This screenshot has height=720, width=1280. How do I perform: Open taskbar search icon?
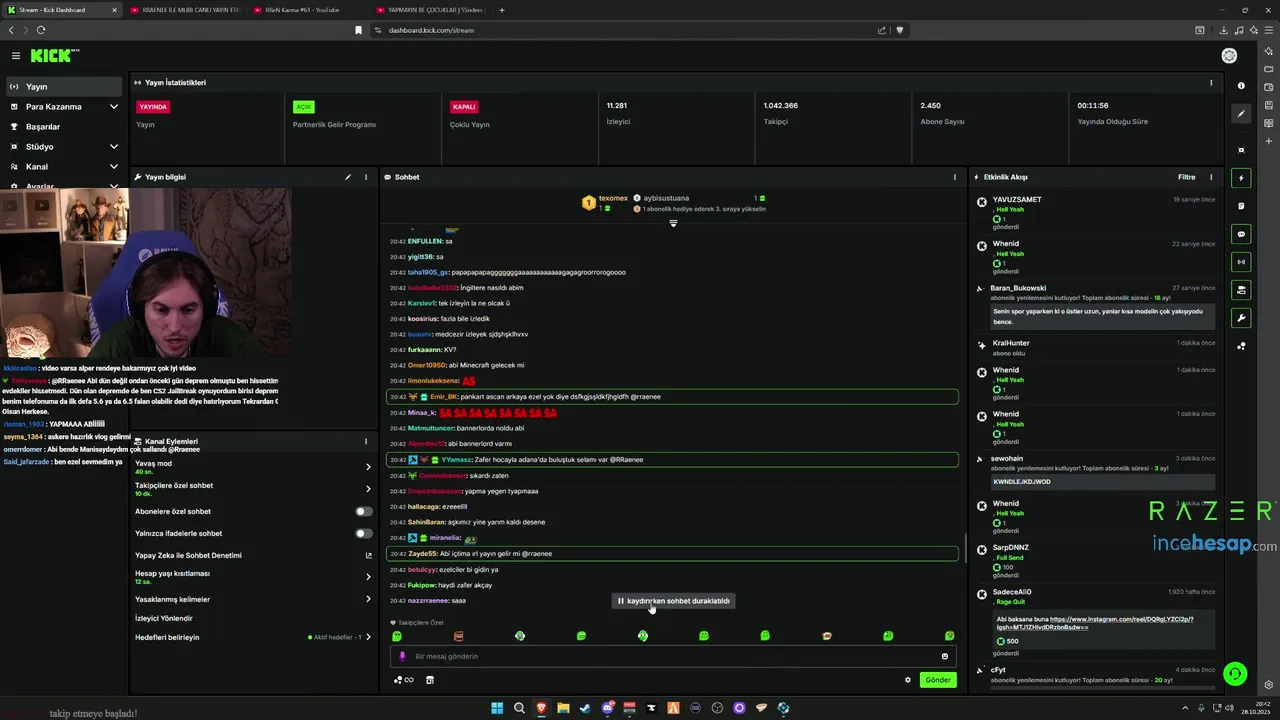(x=519, y=708)
